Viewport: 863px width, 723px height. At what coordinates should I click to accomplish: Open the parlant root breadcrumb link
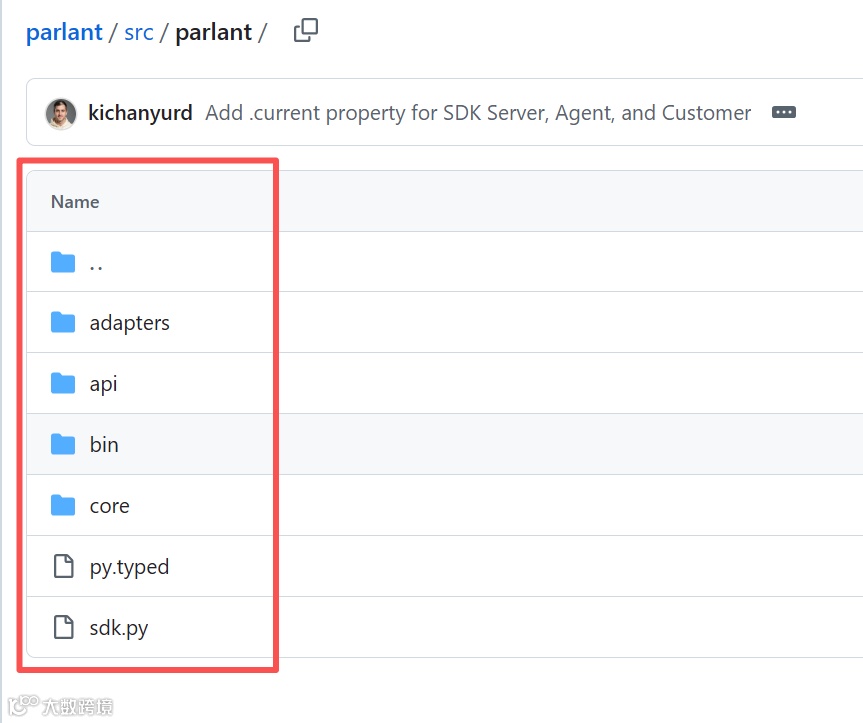pyautogui.click(x=64, y=32)
